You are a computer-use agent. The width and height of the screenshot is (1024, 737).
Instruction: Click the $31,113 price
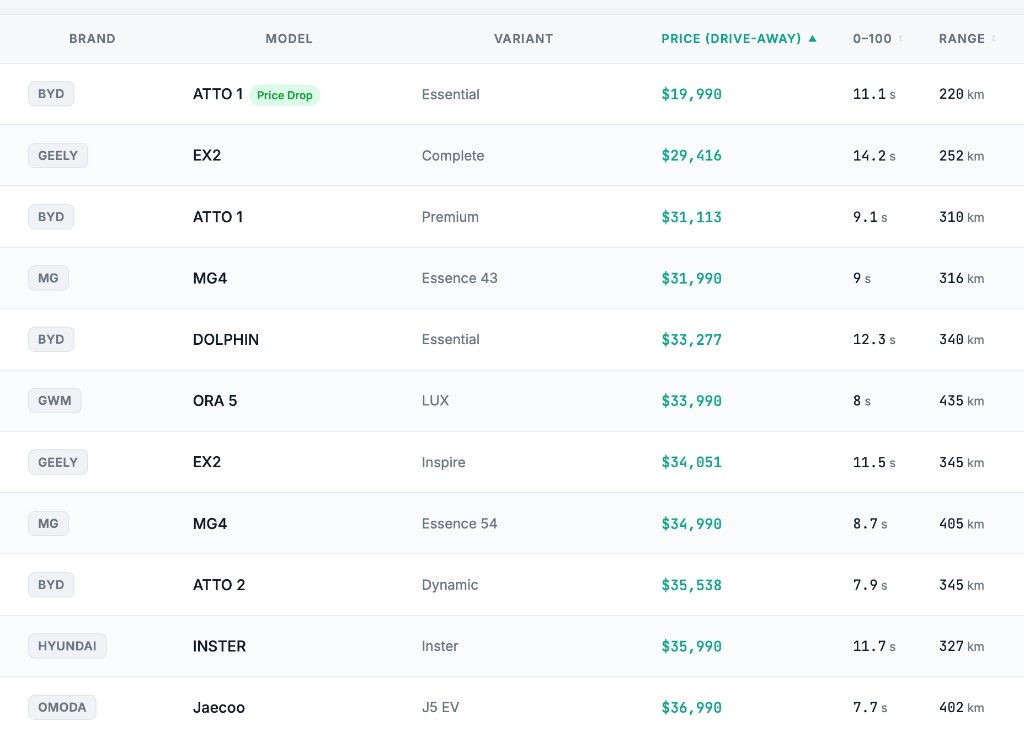tap(691, 217)
